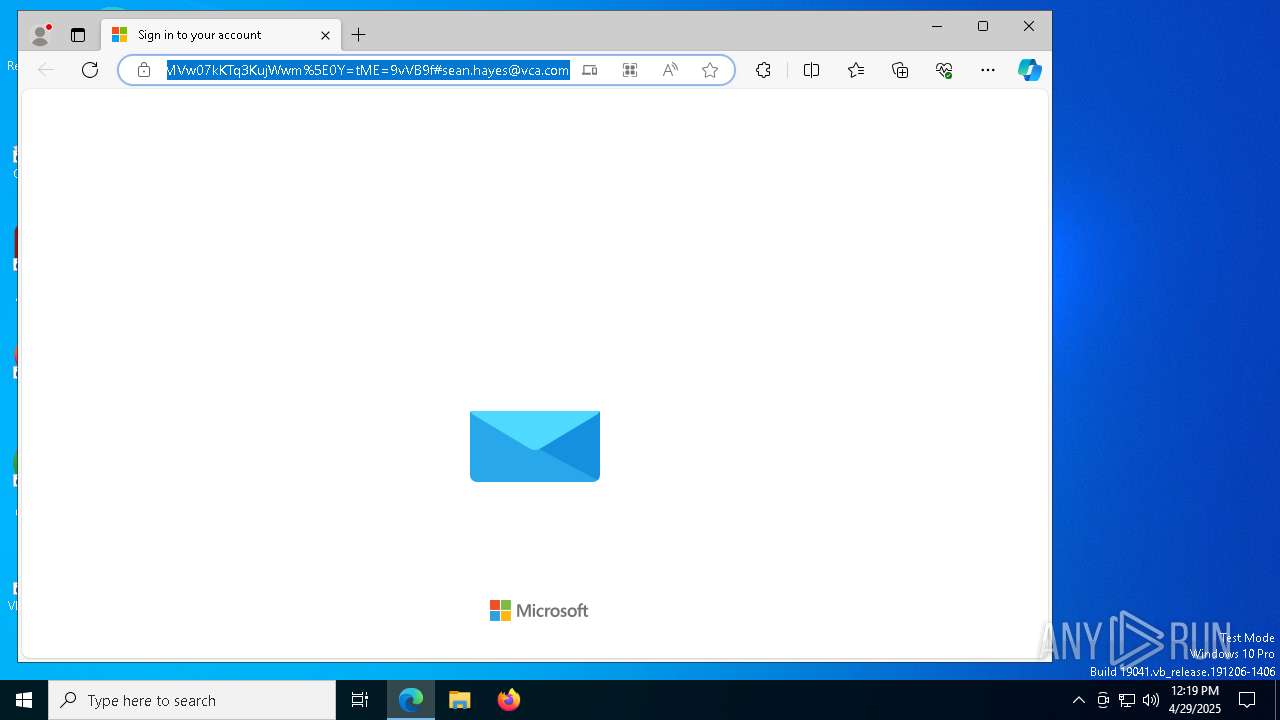Show hidden system tray icons
Screen dimensions: 1280x720
click(1078, 700)
